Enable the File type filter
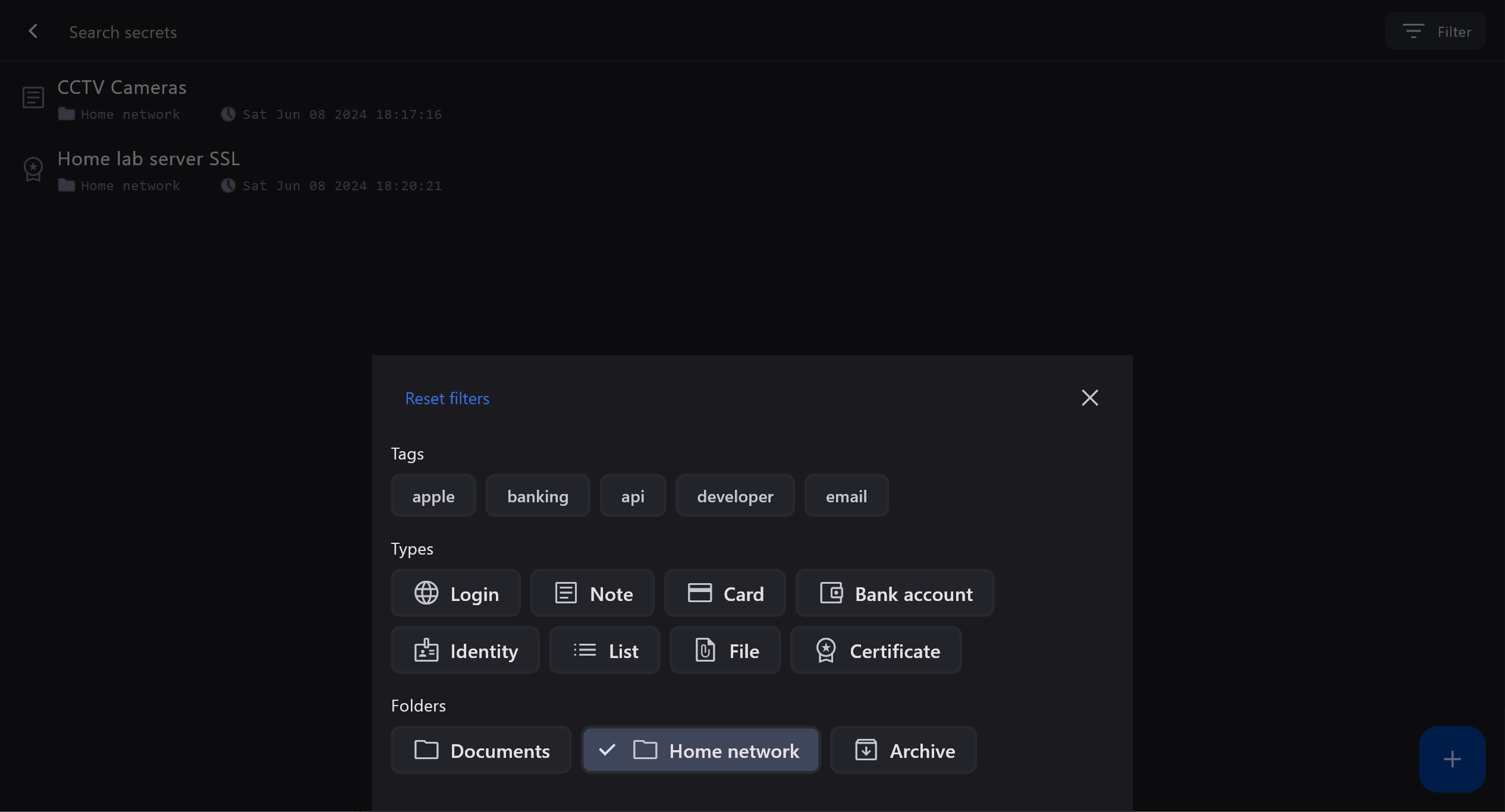 pos(725,650)
